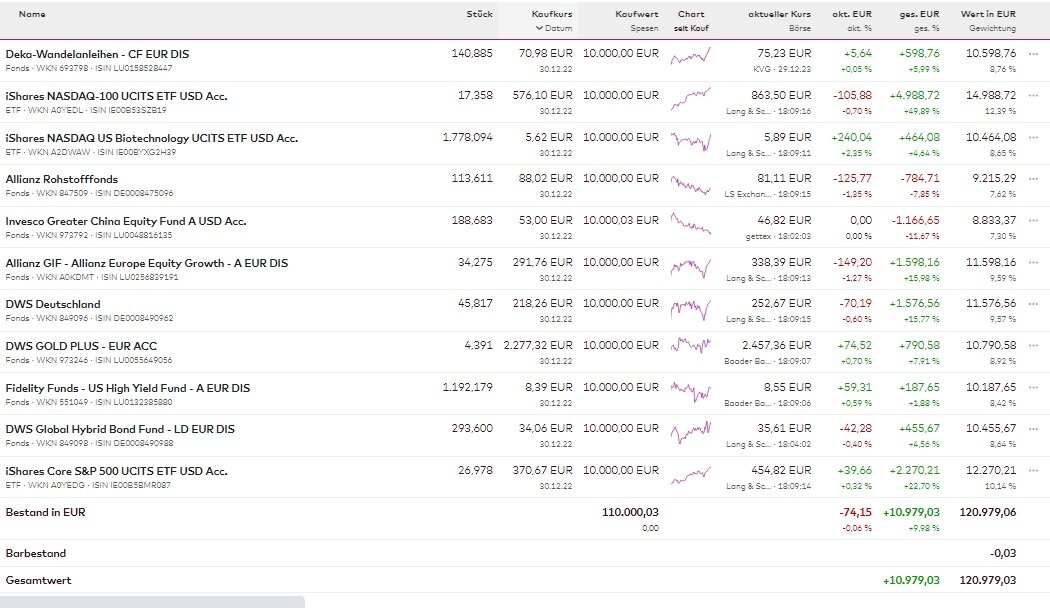Open the three-dot menu for Deka-Wandelanleihen
The height and width of the screenshot is (608, 1050).
point(1033,53)
